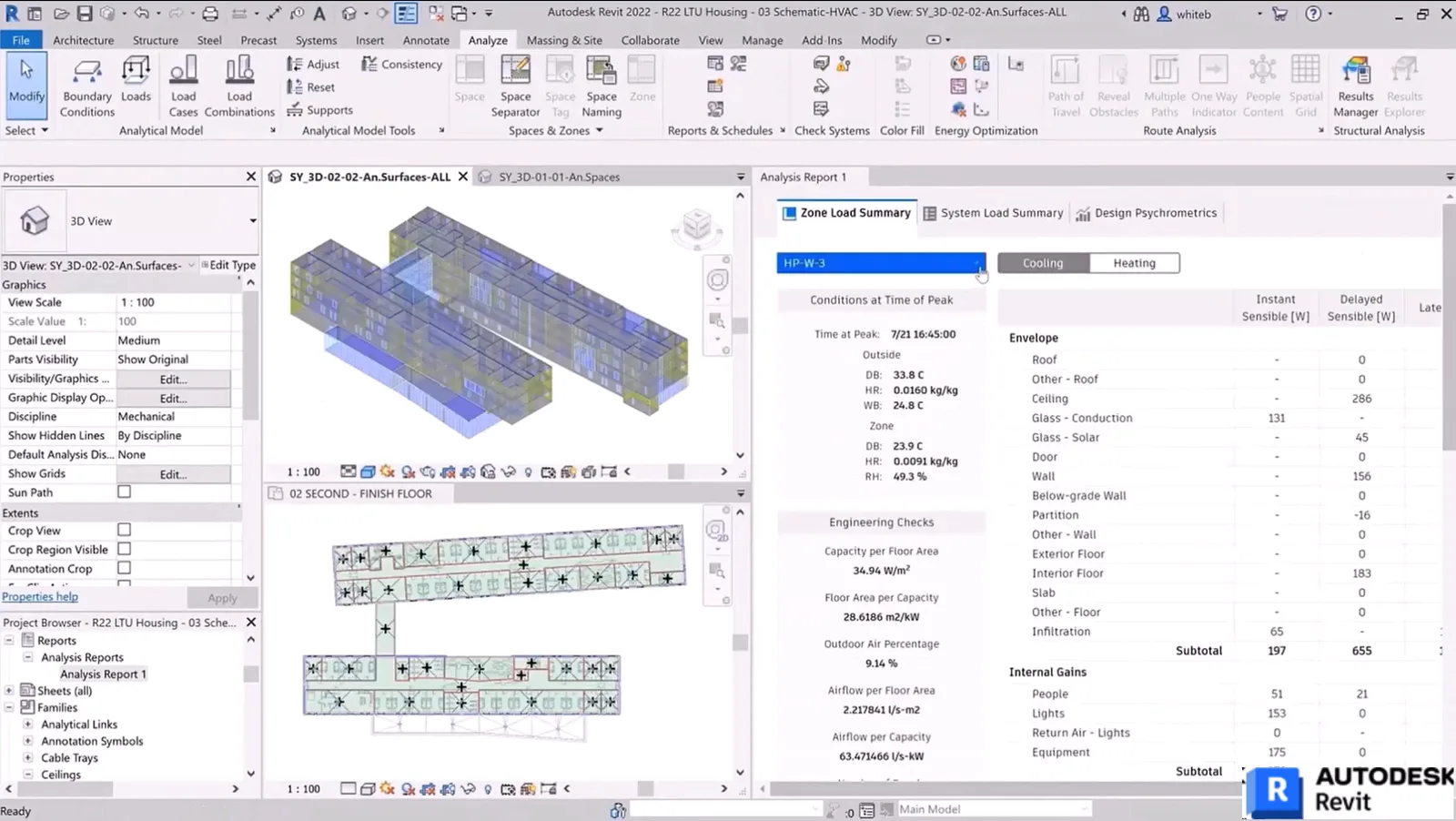Expand the Spaces & Zones panel dropdown
The image size is (1456, 821).
(x=555, y=130)
